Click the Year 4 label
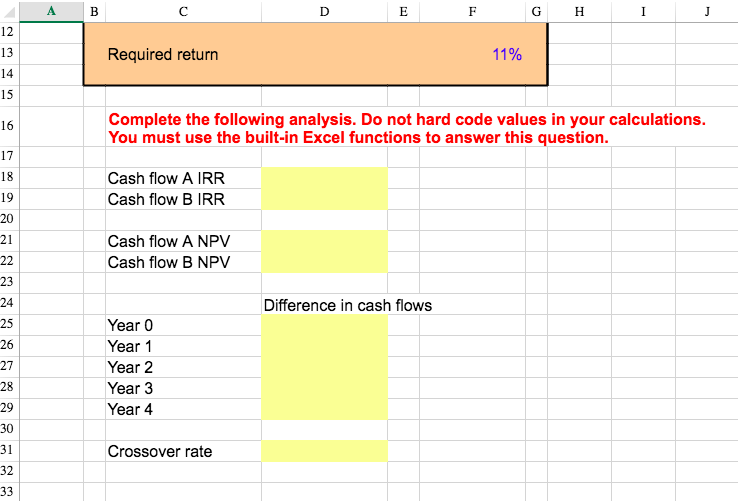The height and width of the screenshot is (501, 738). pyautogui.click(x=130, y=409)
